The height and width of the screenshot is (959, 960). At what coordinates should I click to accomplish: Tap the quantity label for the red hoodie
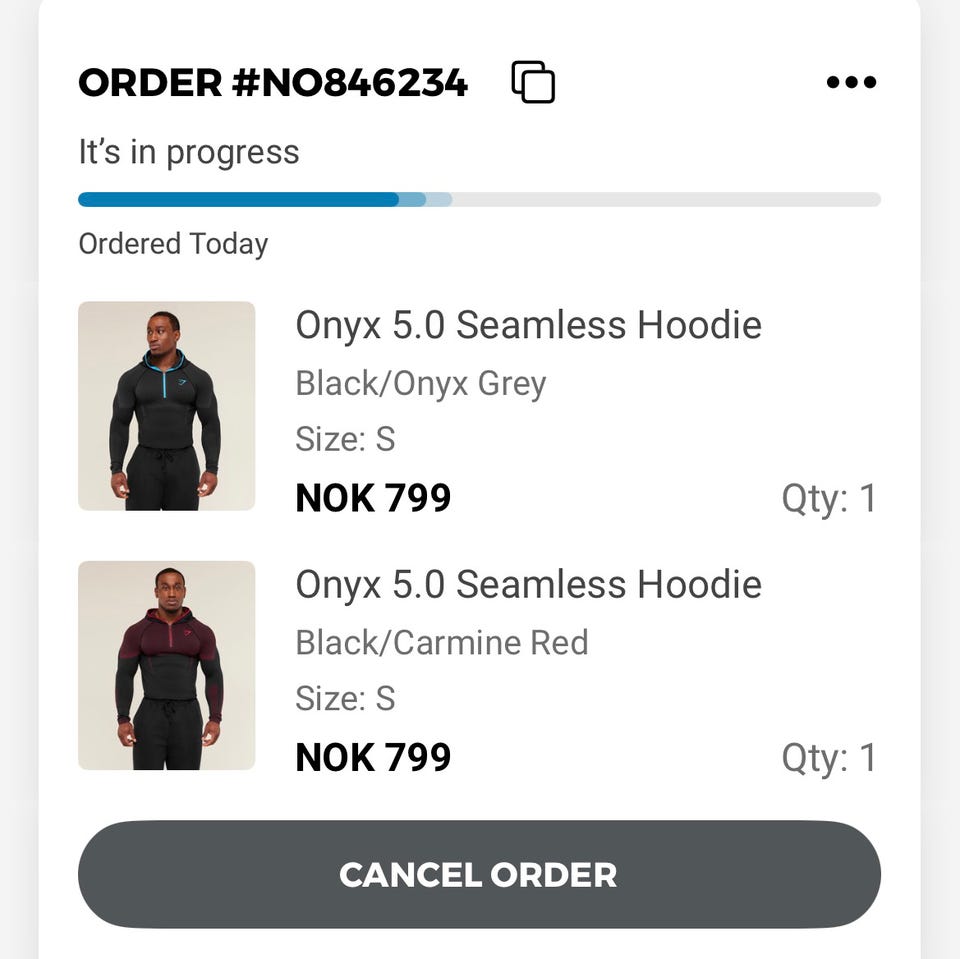tap(828, 758)
